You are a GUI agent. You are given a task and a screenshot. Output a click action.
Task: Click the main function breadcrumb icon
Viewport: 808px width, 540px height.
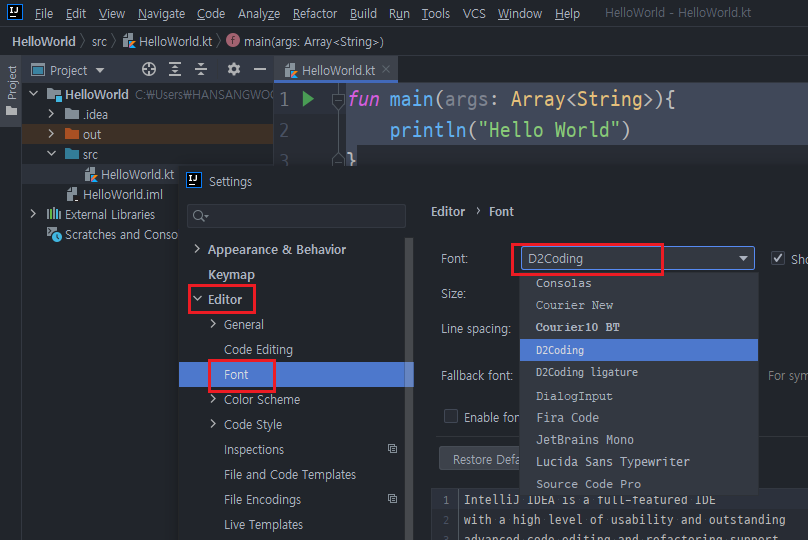point(233,40)
